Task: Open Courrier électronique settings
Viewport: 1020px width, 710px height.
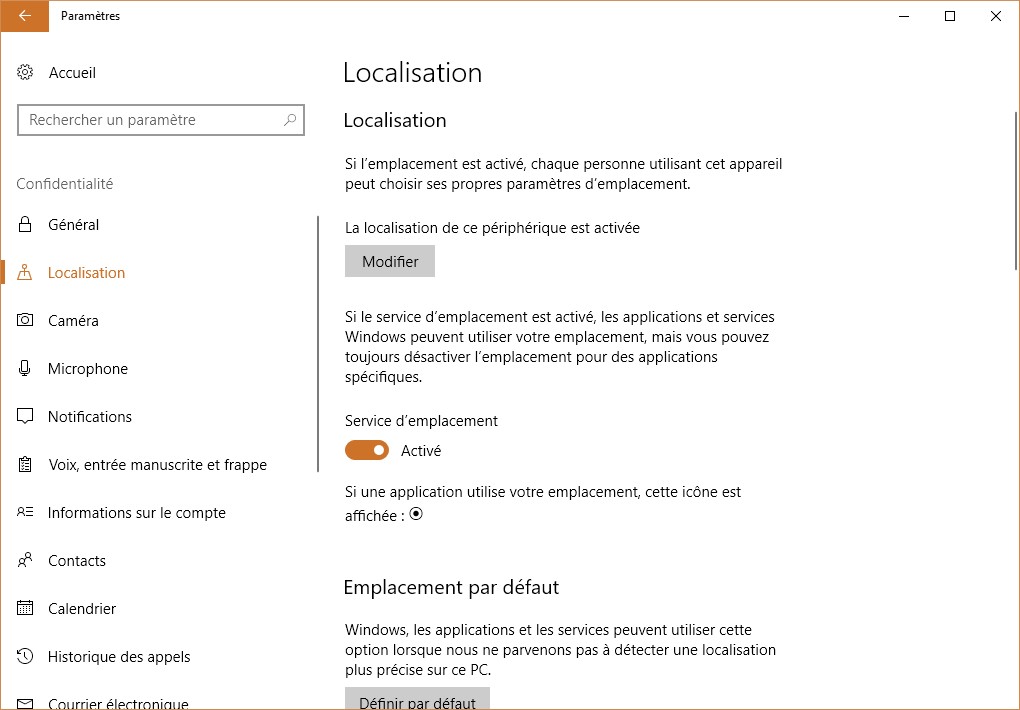Action: 118,703
